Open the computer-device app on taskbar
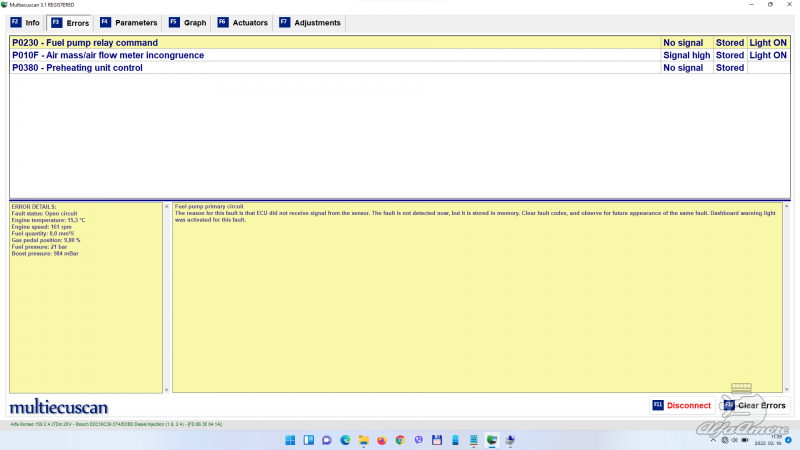This screenshot has width=800, height=450. pos(510,440)
